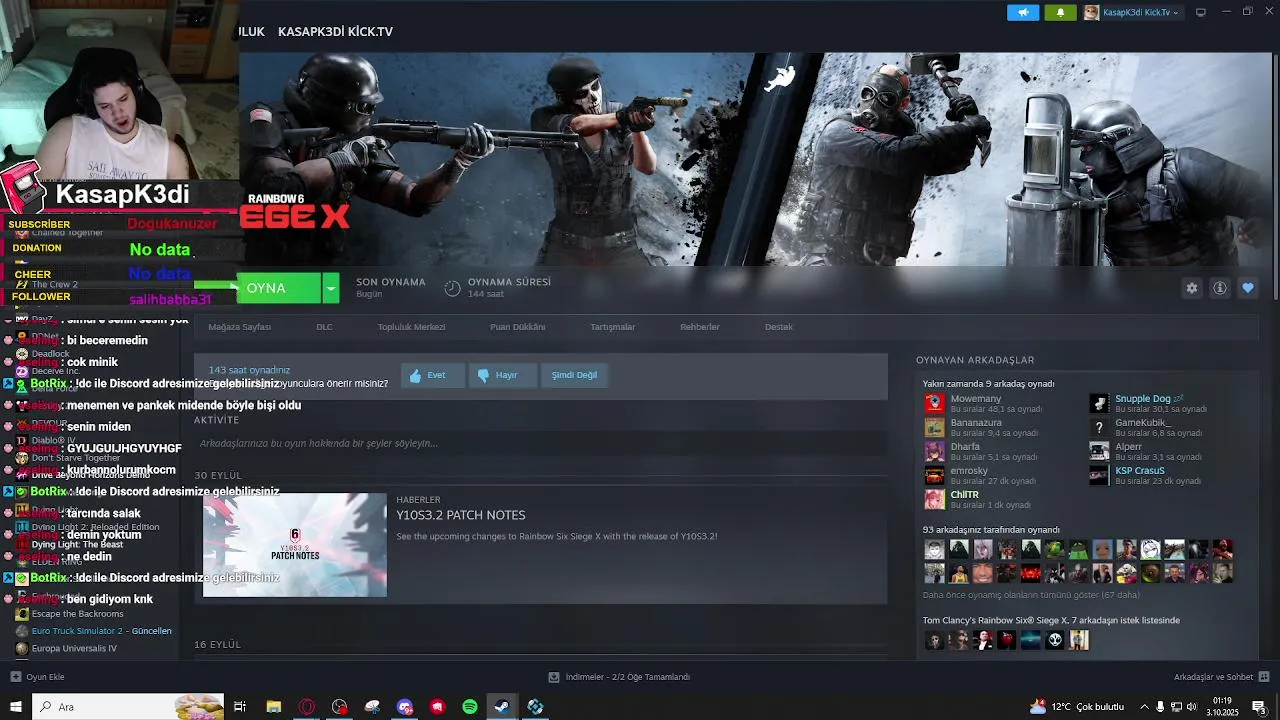Open Spotify from taskbar
Viewport: 1280px width, 720px height.
pos(470,707)
